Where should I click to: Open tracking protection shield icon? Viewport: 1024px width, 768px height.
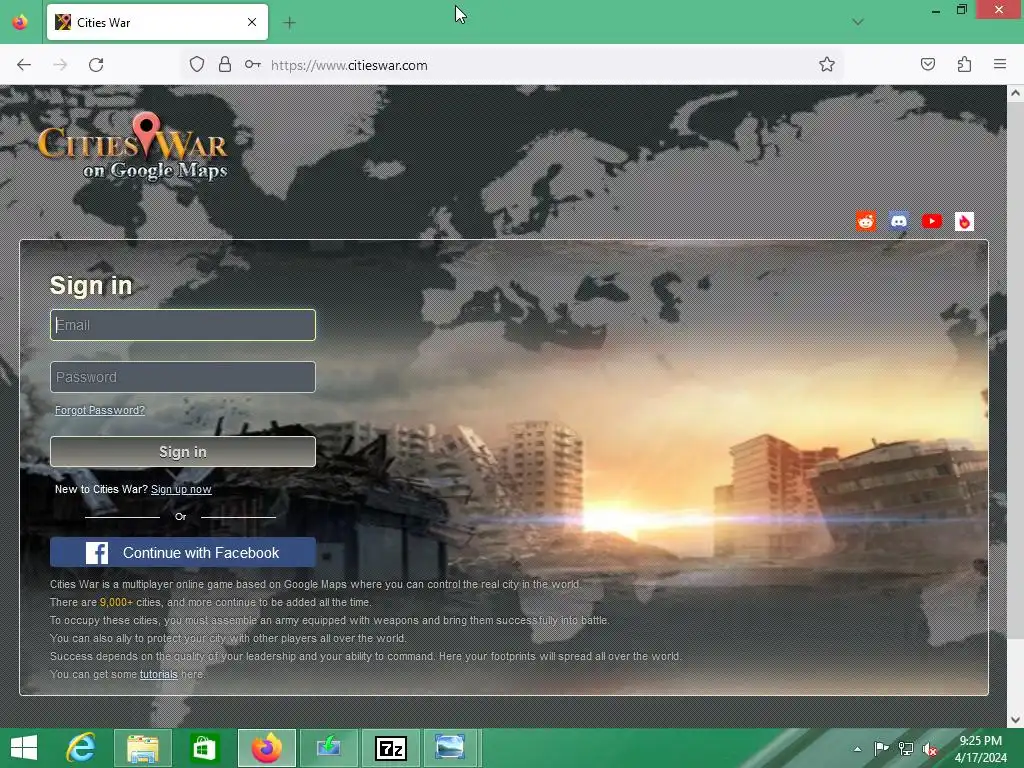(197, 65)
